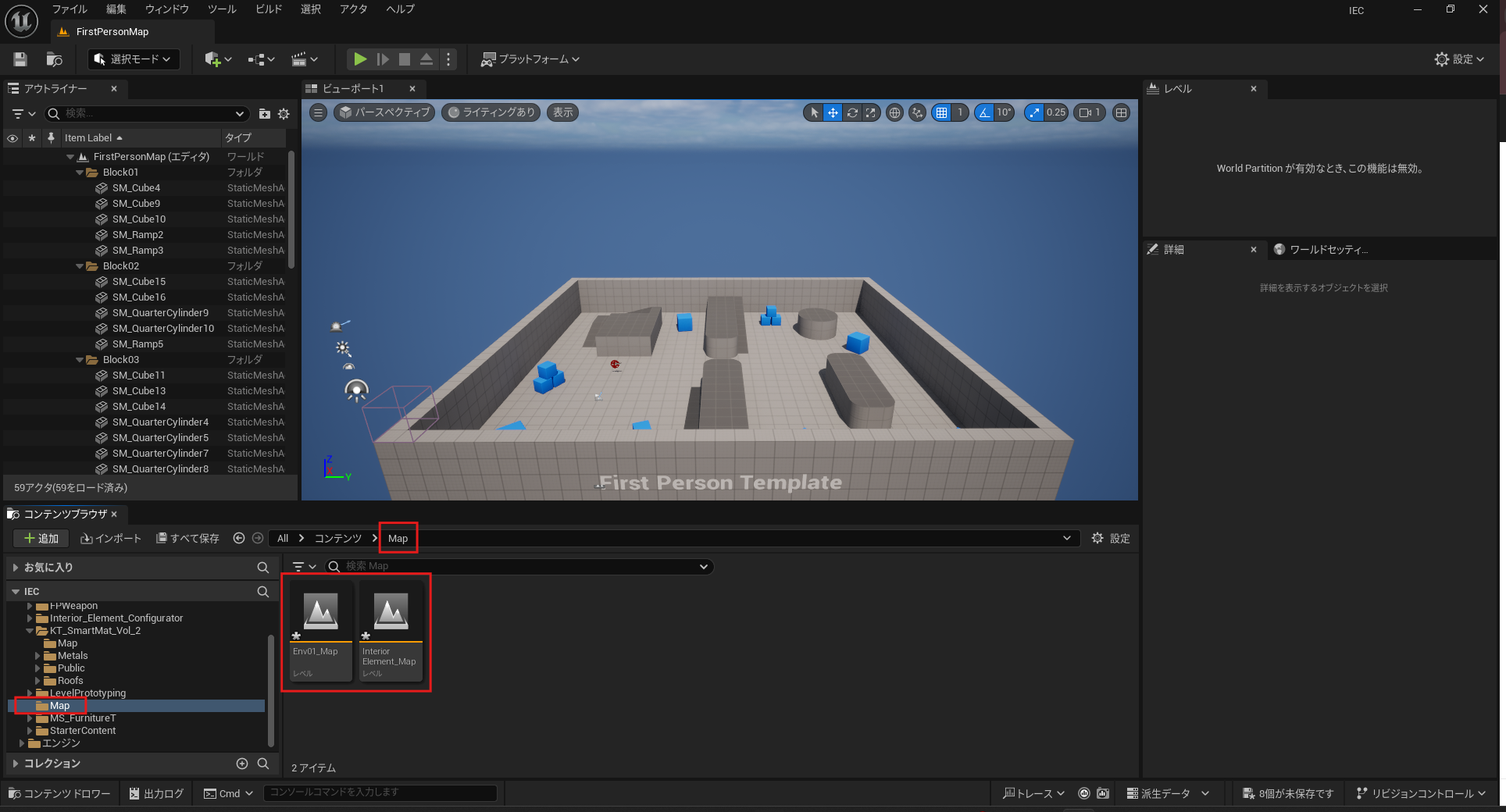Select the StarterContent folder in tree

click(x=82, y=731)
